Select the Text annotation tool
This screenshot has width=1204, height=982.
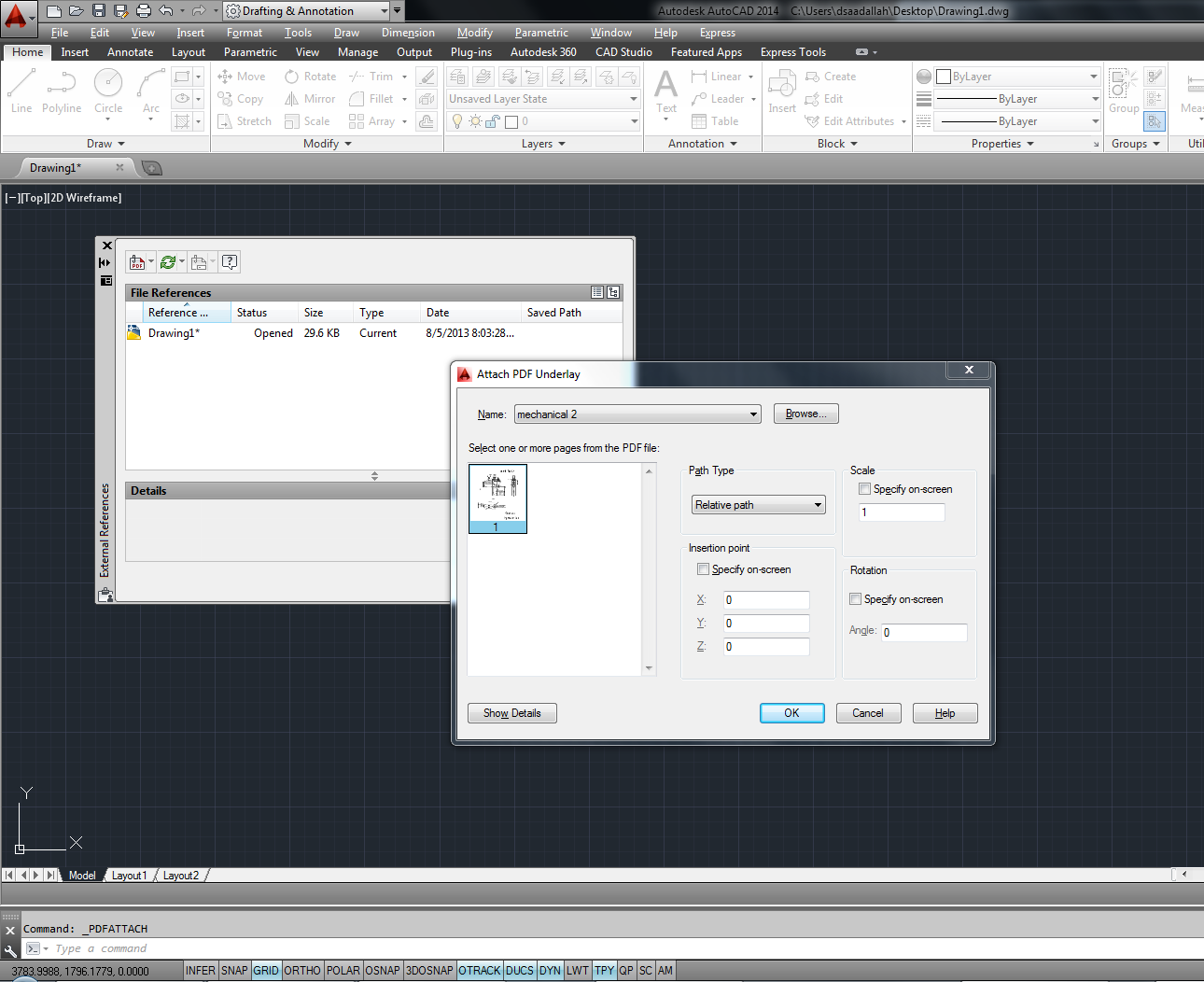click(x=666, y=91)
